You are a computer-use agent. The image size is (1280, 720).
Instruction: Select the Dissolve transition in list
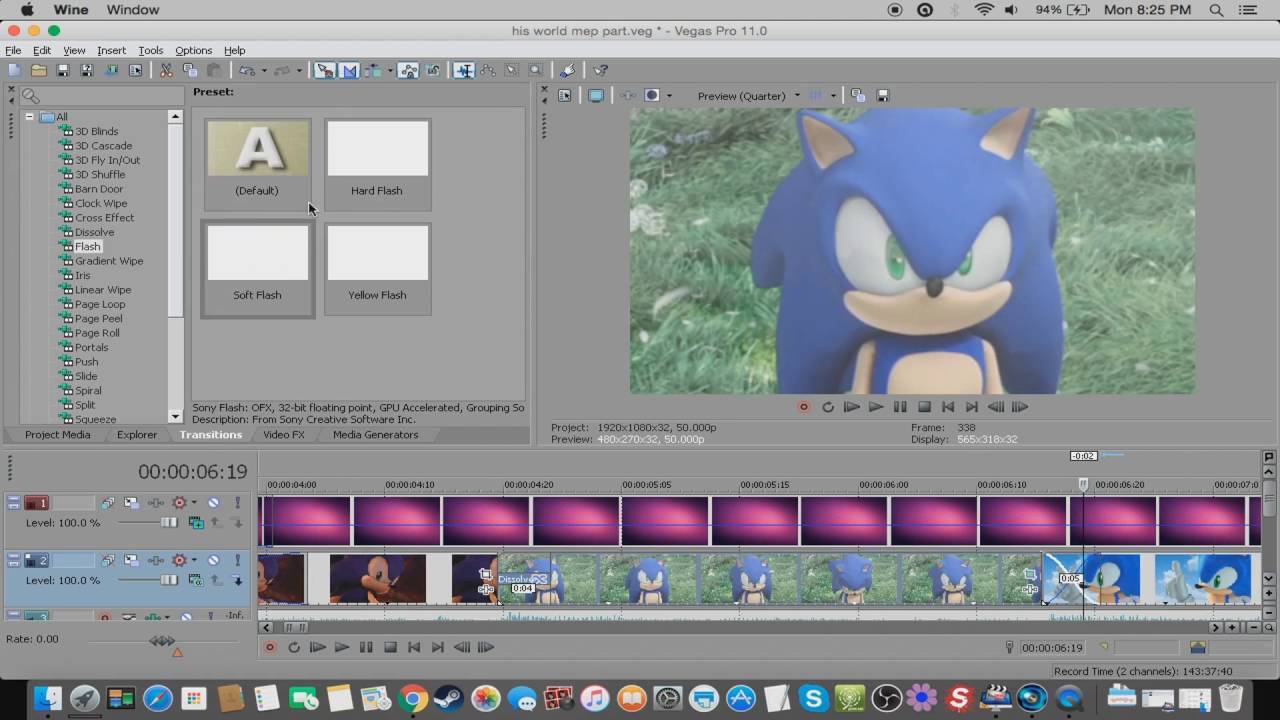point(94,232)
